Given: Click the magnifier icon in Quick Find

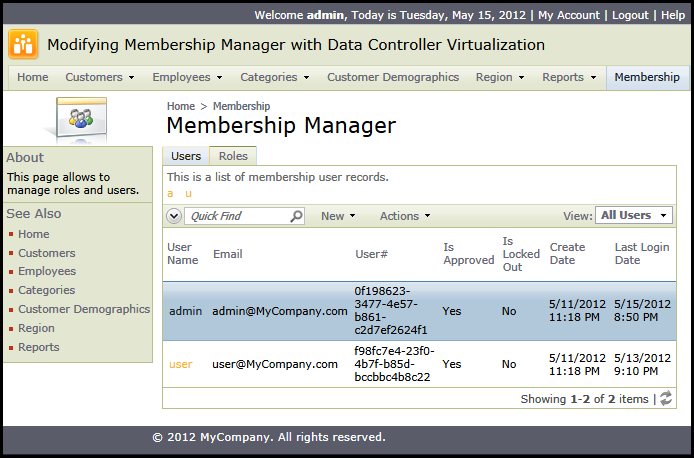Looking at the screenshot, I should pyautogui.click(x=296, y=216).
